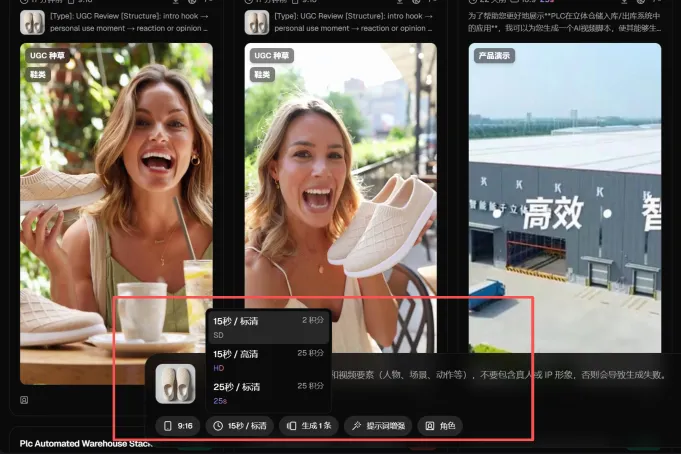Open the warehouse product demo video
Image resolution: width=681 pixels, height=454 pixels.
point(565,200)
